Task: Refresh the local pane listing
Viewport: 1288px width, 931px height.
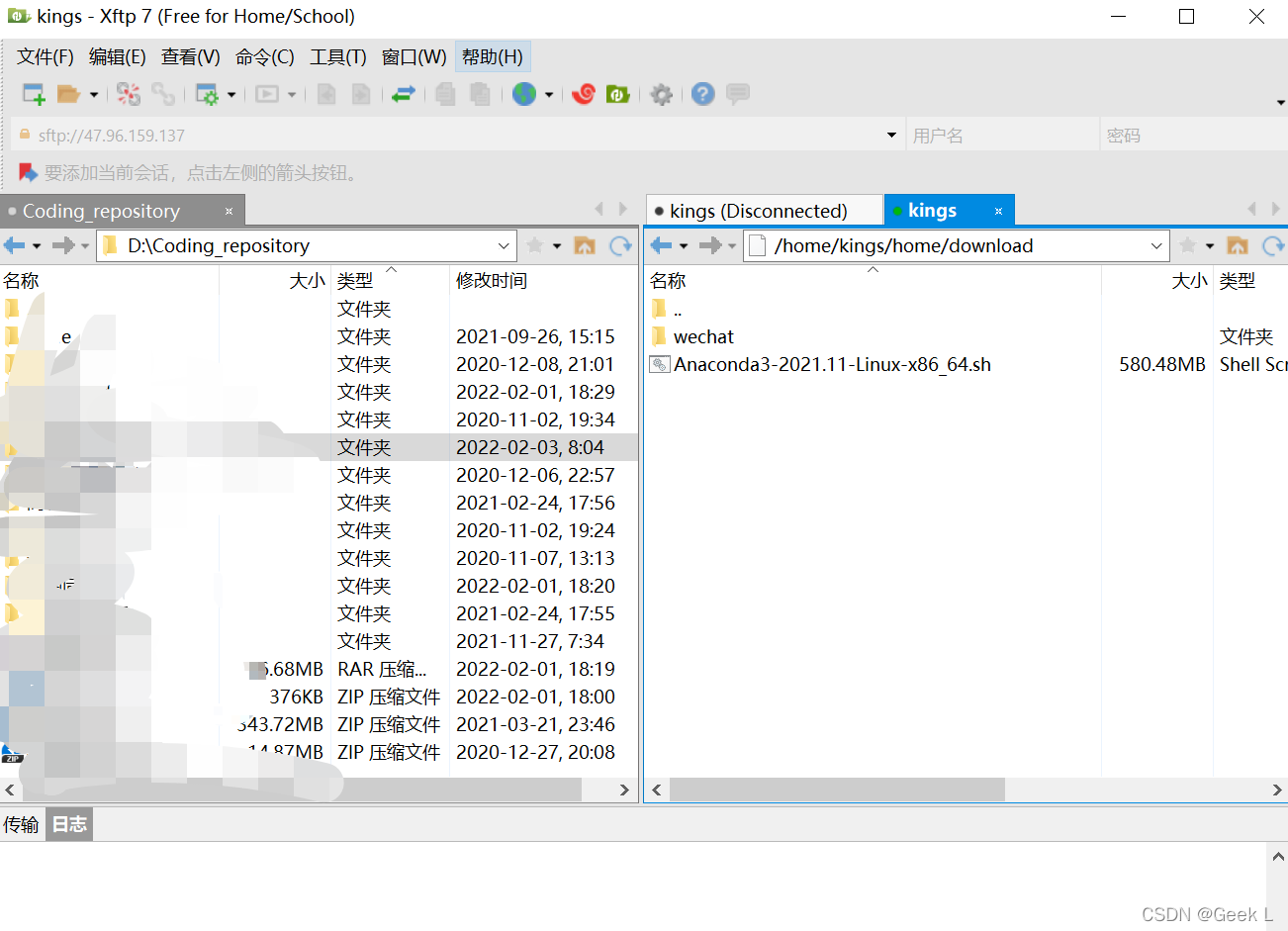Action: point(620,245)
